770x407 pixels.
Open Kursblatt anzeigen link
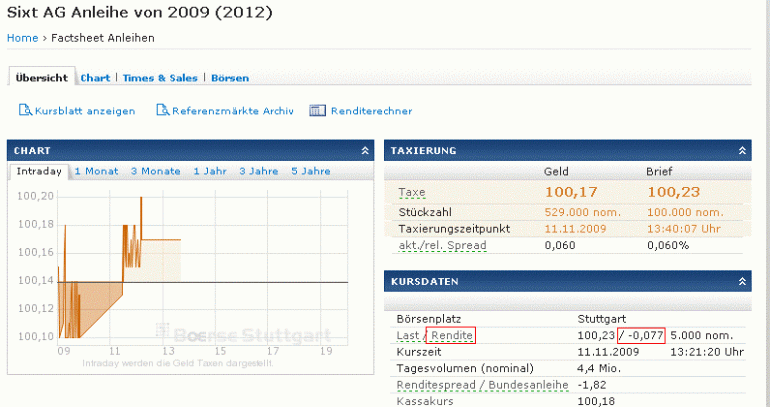point(85,111)
